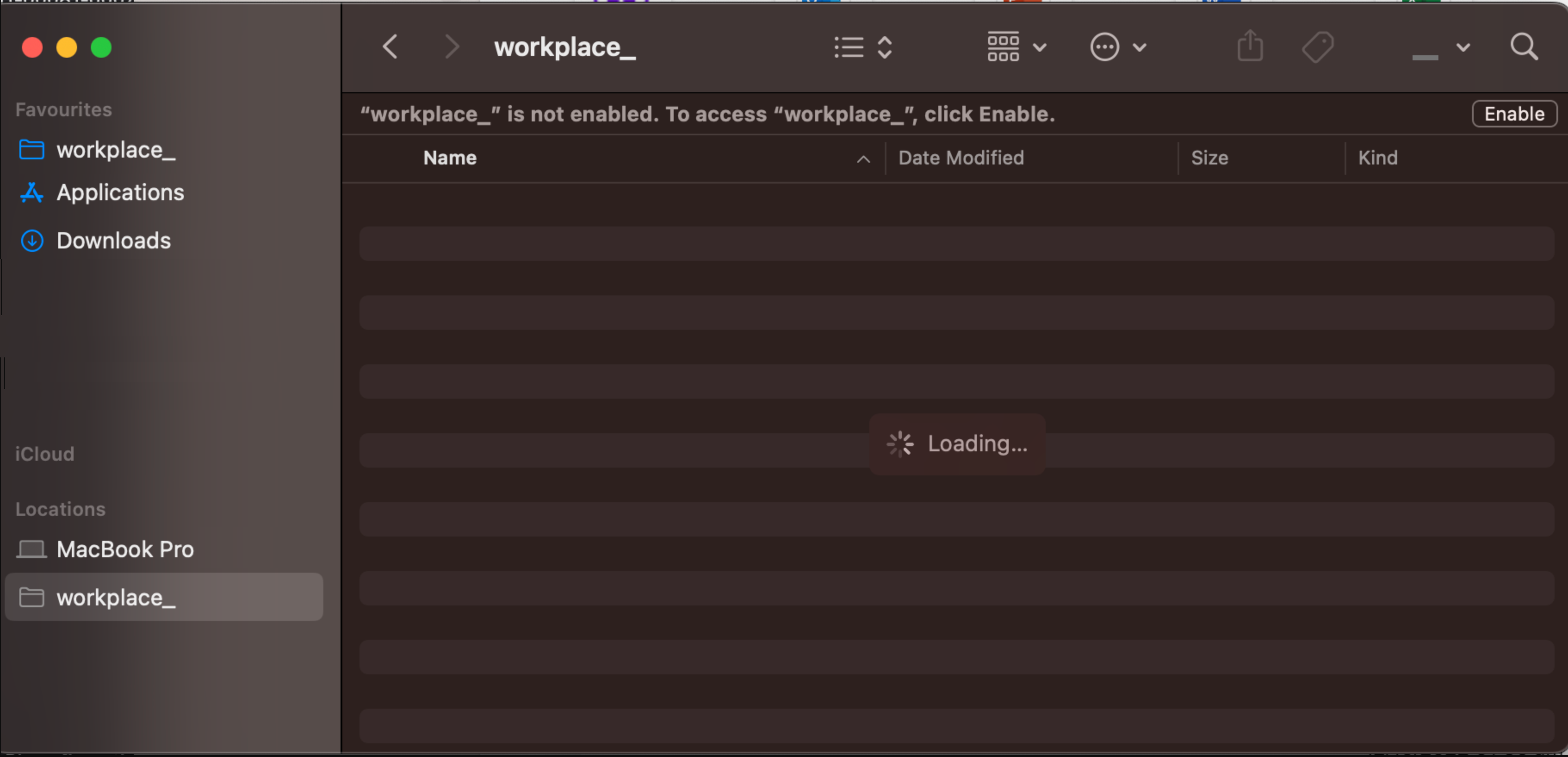The image size is (1568, 757).
Task: Click the Applications sidebar icon
Action: click(32, 192)
